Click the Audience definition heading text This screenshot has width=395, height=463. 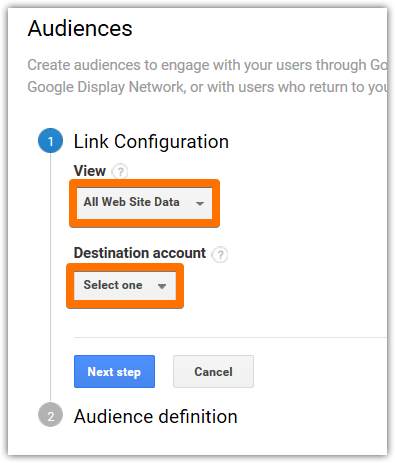tap(156, 417)
